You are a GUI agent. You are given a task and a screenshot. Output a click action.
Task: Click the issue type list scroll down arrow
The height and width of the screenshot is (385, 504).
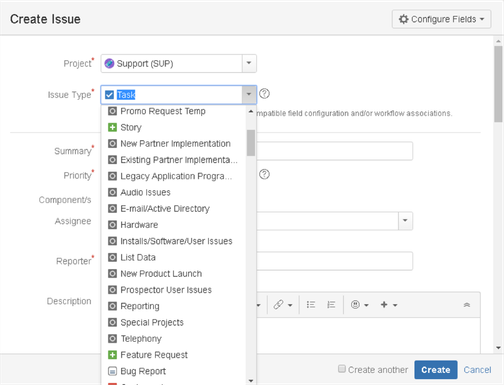tap(251, 380)
